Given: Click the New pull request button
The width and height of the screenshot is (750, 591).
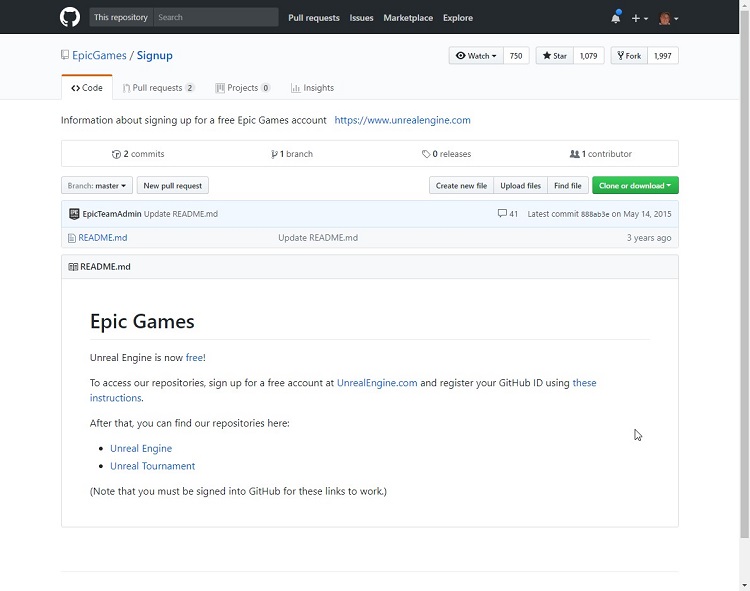Looking at the screenshot, I should coord(173,186).
